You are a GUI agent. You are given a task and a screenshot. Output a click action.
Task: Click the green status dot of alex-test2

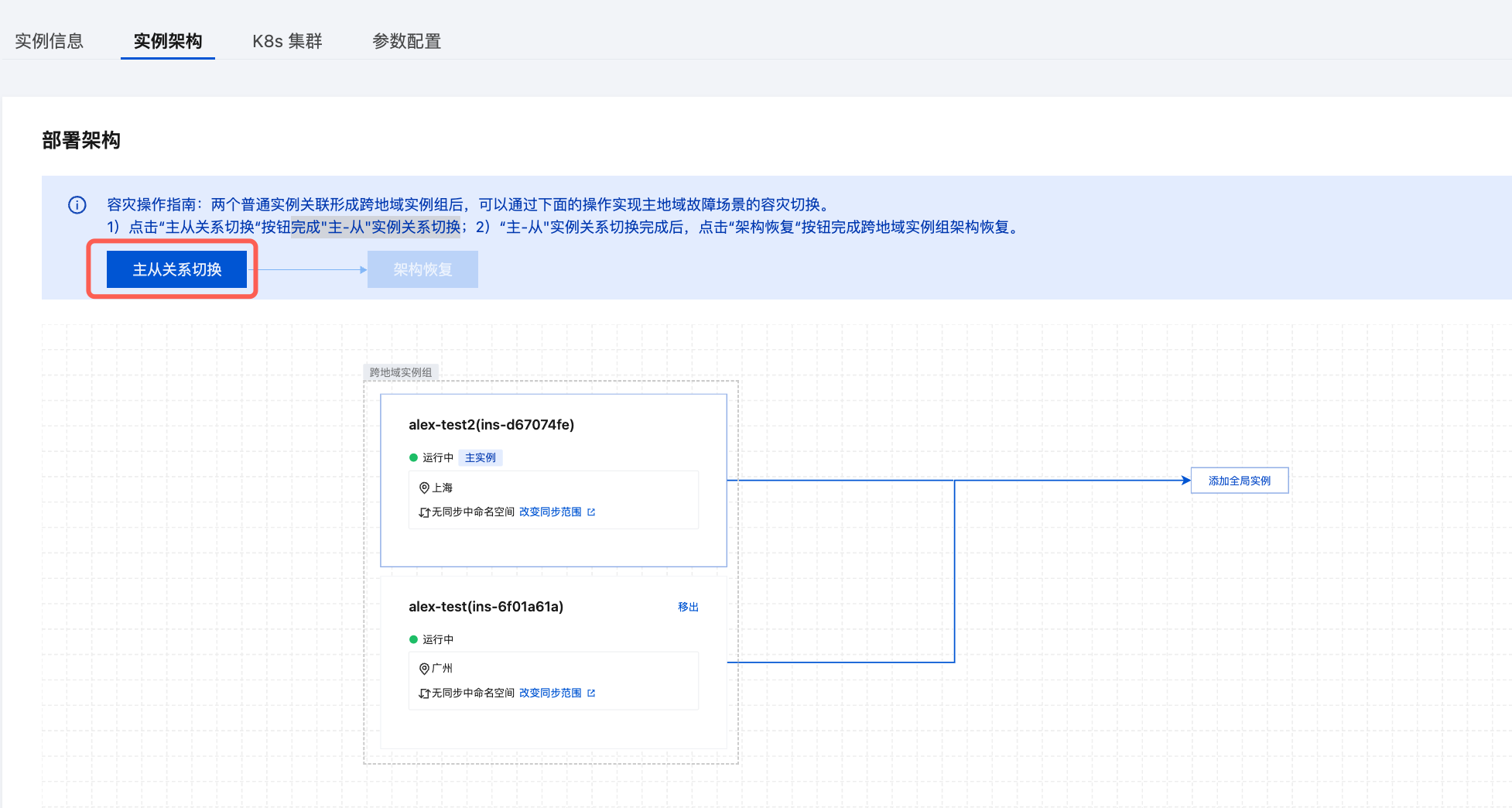pyautogui.click(x=413, y=457)
